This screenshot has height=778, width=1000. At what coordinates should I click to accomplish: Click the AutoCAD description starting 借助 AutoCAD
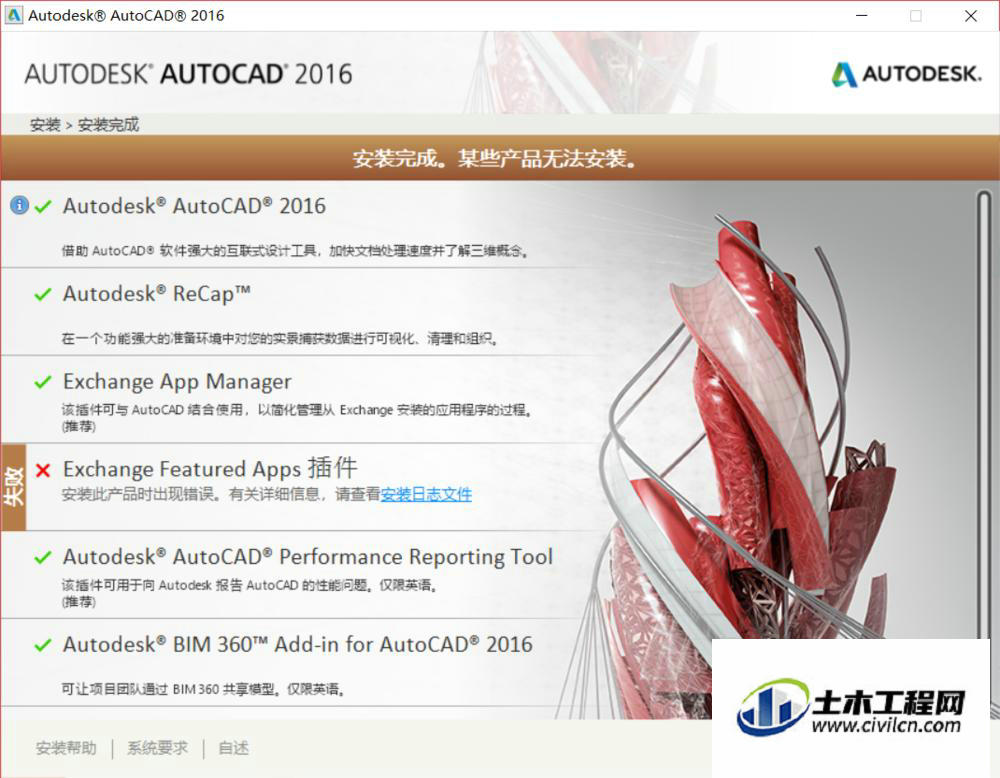(295, 251)
